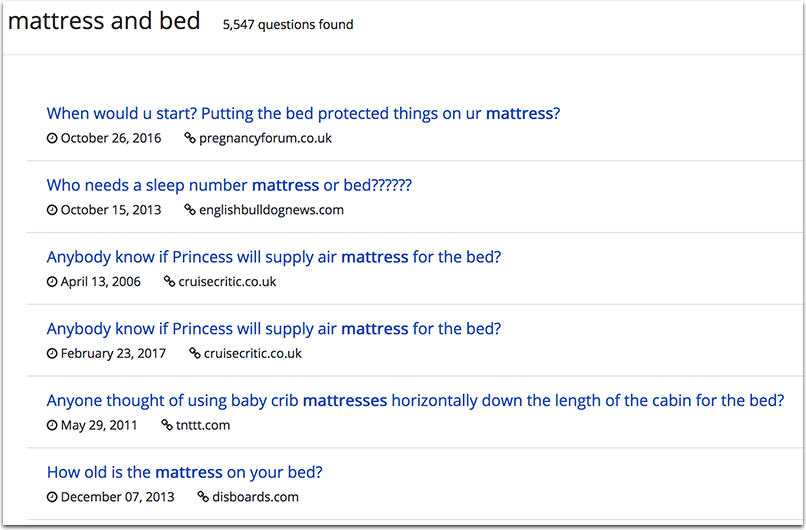The width and height of the screenshot is (806, 530).
Task: Click the pregnancyforum.co.uk source text
Action: [x=265, y=139]
